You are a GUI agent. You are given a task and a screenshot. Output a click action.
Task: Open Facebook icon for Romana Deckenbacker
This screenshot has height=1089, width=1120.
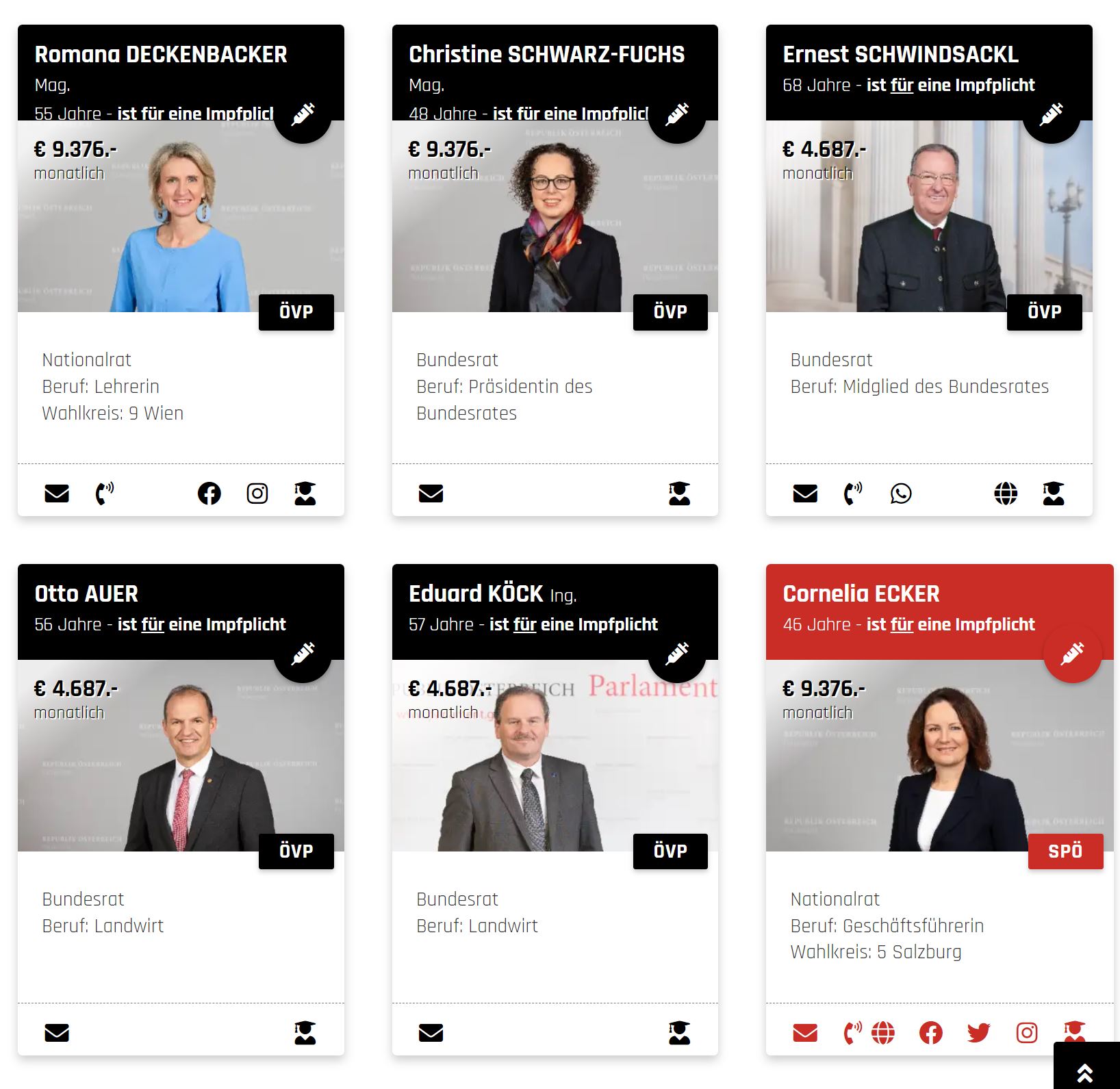point(209,494)
